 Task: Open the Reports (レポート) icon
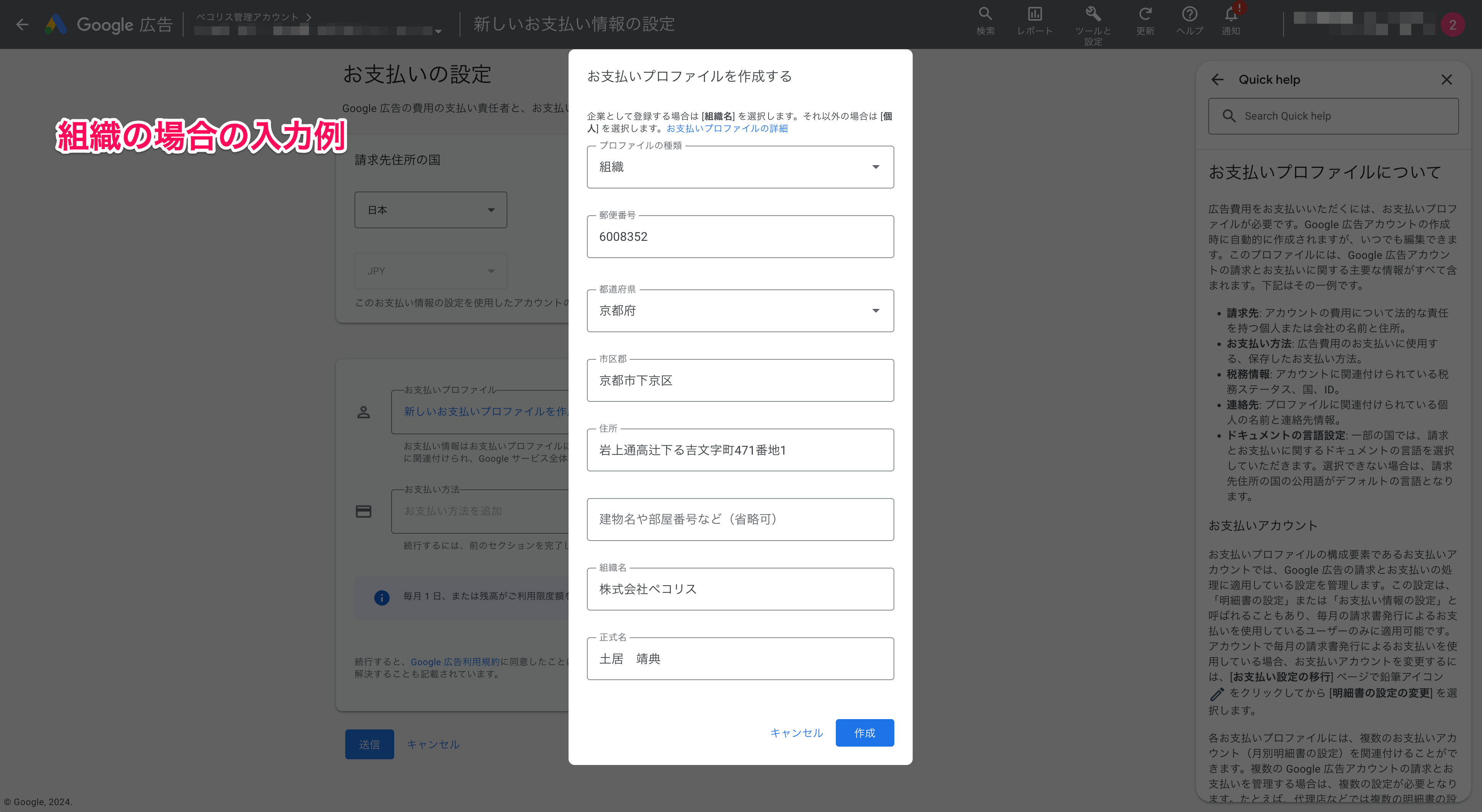coord(1034,14)
